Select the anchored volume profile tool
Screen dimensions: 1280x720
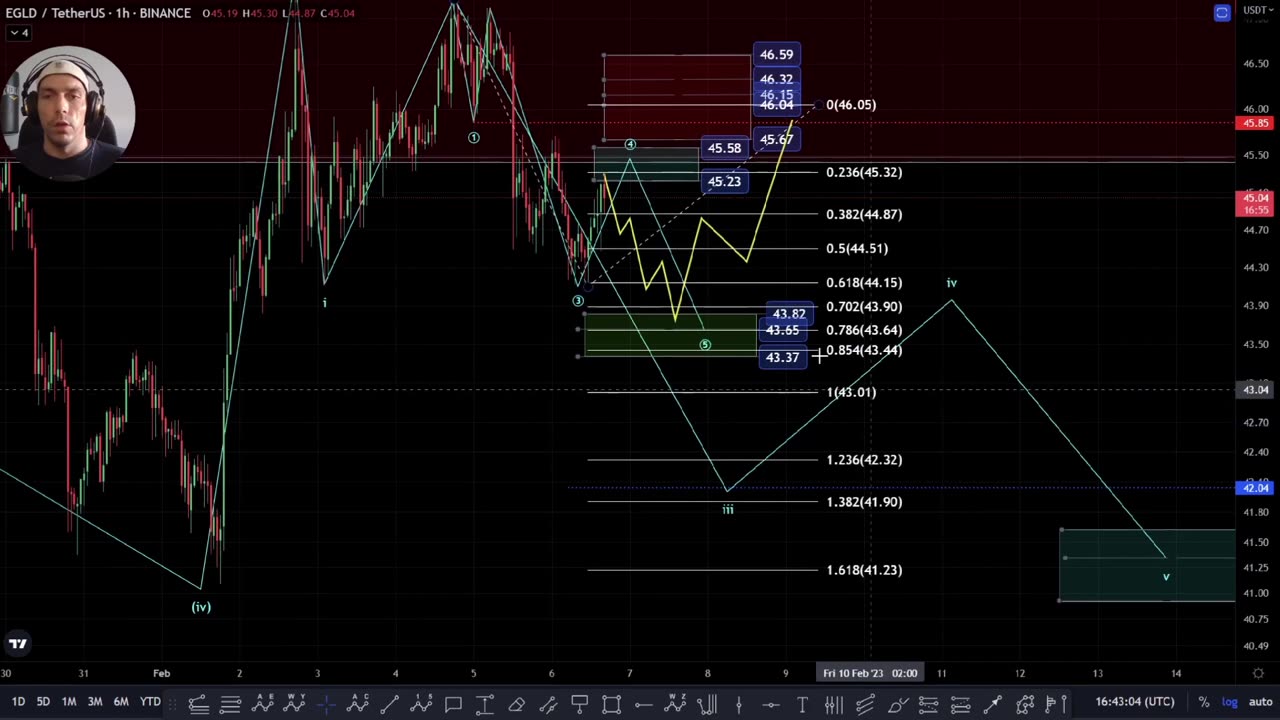(1055, 705)
